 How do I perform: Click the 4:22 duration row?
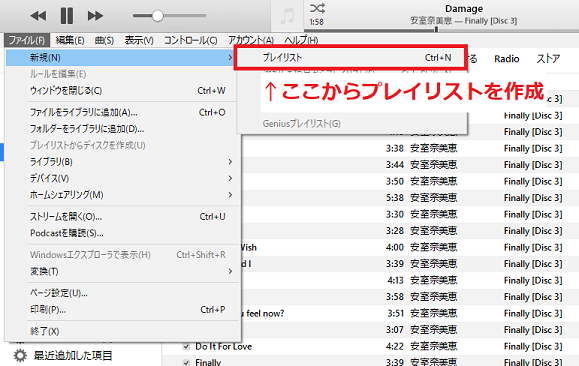(370, 346)
